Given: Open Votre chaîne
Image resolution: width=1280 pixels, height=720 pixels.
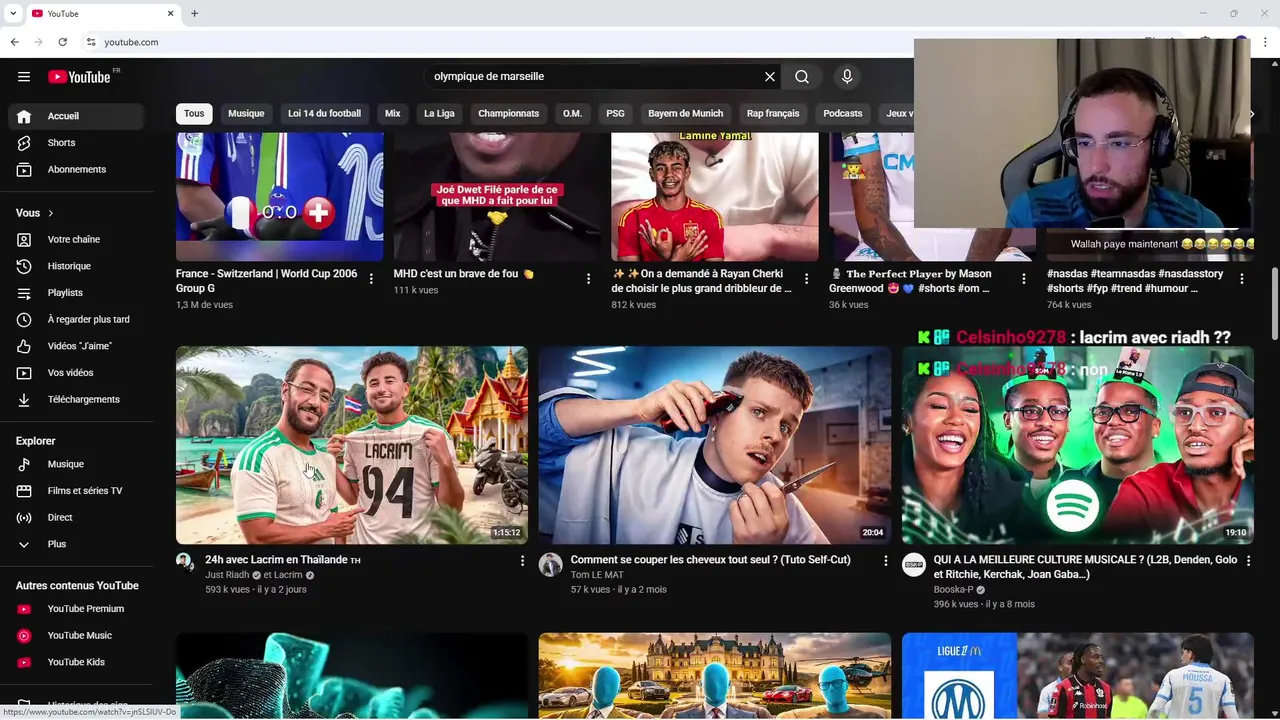Looking at the screenshot, I should pyautogui.click(x=76, y=240).
